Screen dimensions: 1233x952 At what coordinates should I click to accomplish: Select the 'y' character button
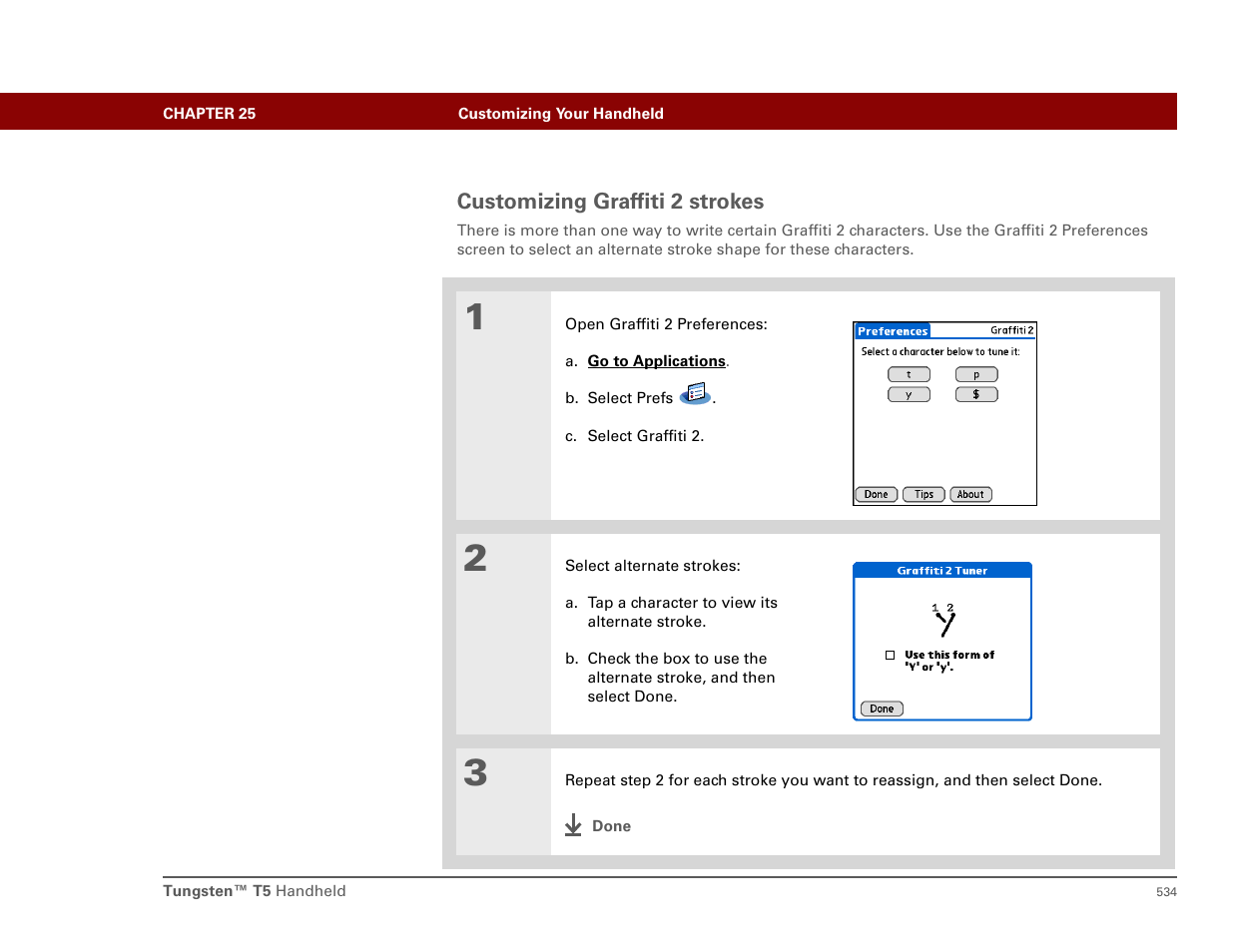coord(909,395)
